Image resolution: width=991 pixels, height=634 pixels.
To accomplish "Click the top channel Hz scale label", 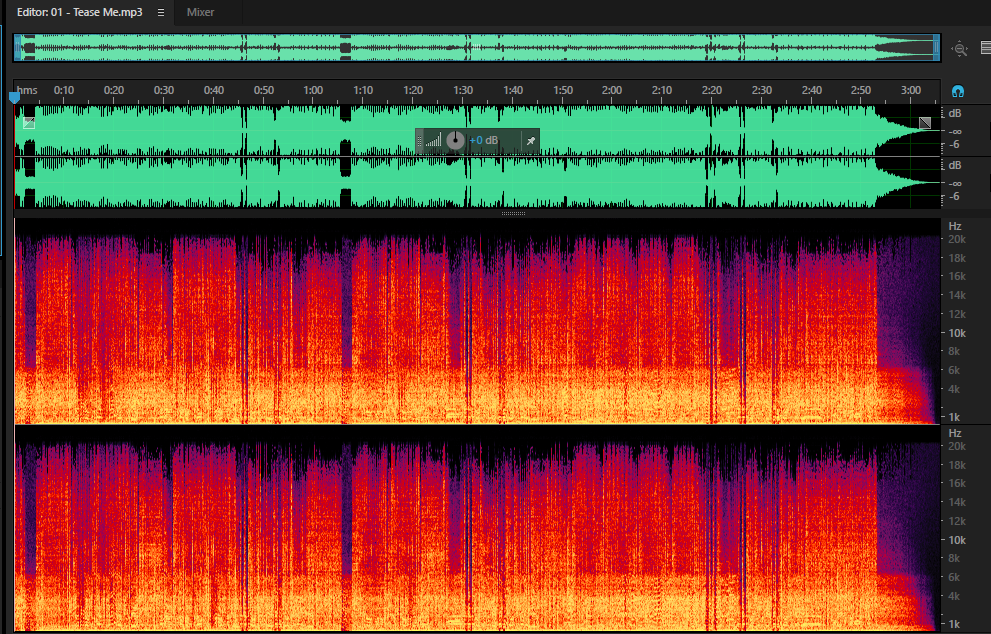I will coord(955,226).
